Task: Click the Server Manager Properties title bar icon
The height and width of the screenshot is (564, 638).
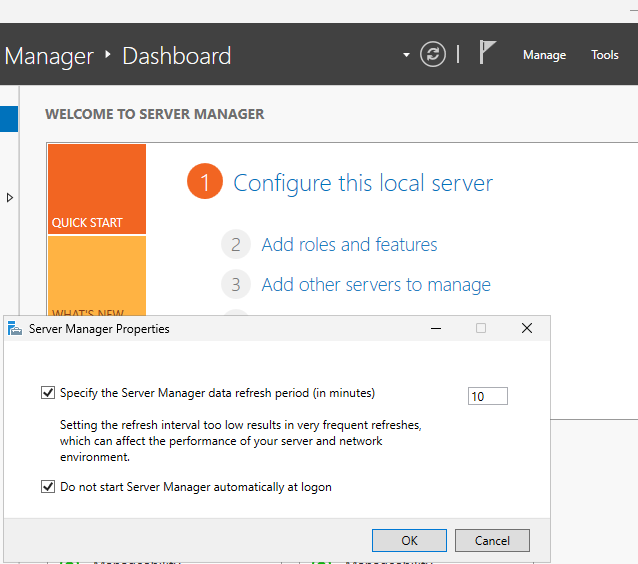Action: pyautogui.click(x=15, y=329)
